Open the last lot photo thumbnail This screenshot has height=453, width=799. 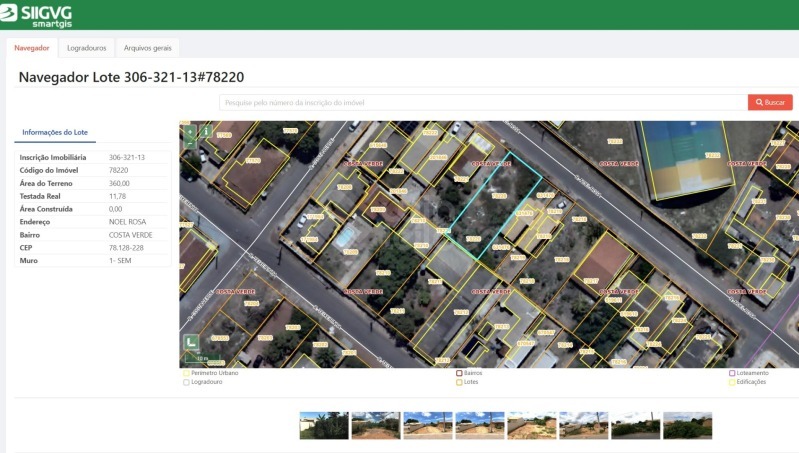(688, 425)
